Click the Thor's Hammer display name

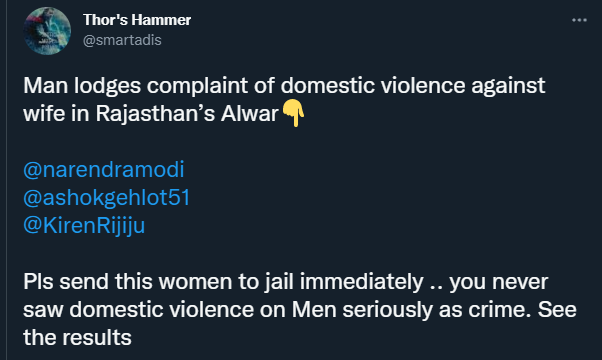click(137, 20)
